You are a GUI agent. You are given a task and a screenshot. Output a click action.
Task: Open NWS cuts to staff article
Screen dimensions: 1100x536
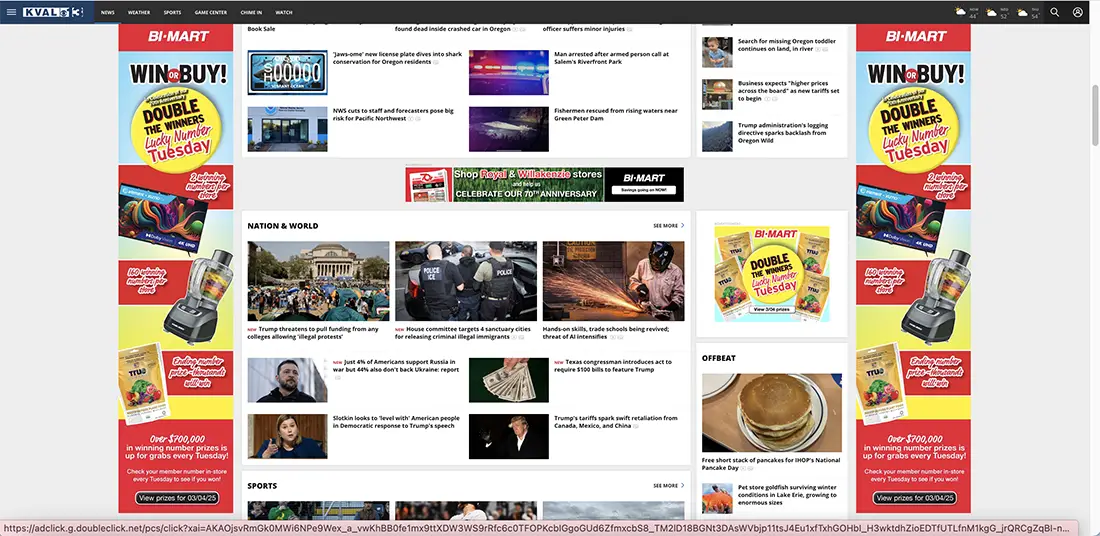point(393,114)
